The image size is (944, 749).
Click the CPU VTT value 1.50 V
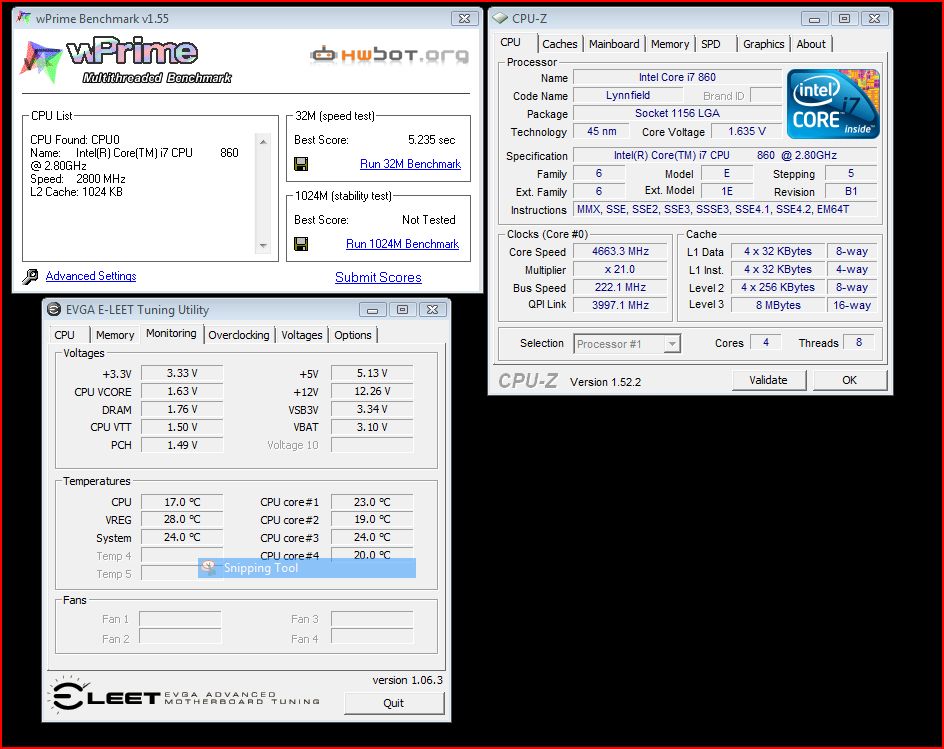182,427
